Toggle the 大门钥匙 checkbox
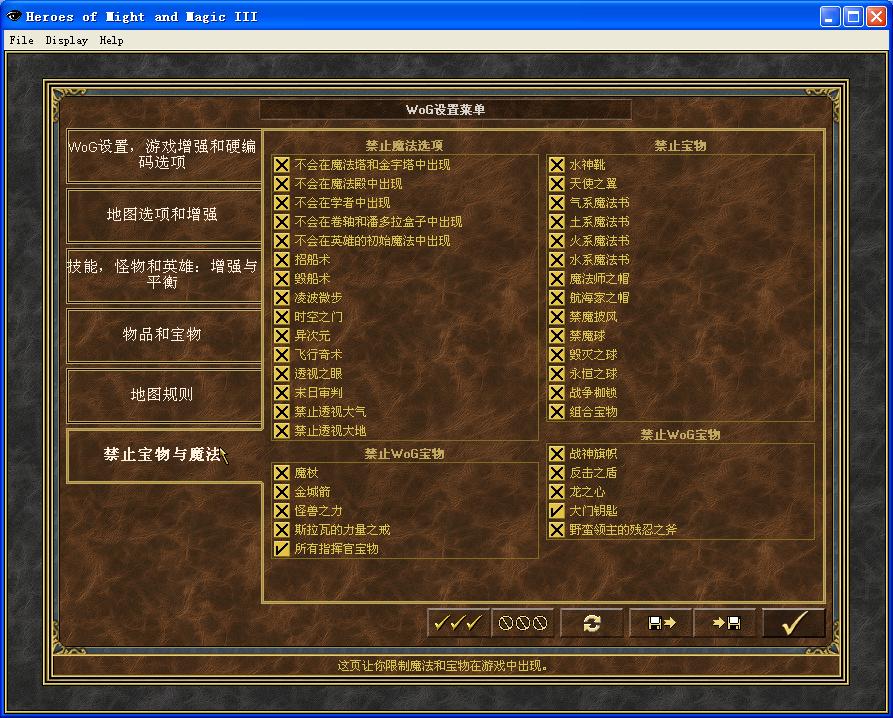 coord(556,511)
